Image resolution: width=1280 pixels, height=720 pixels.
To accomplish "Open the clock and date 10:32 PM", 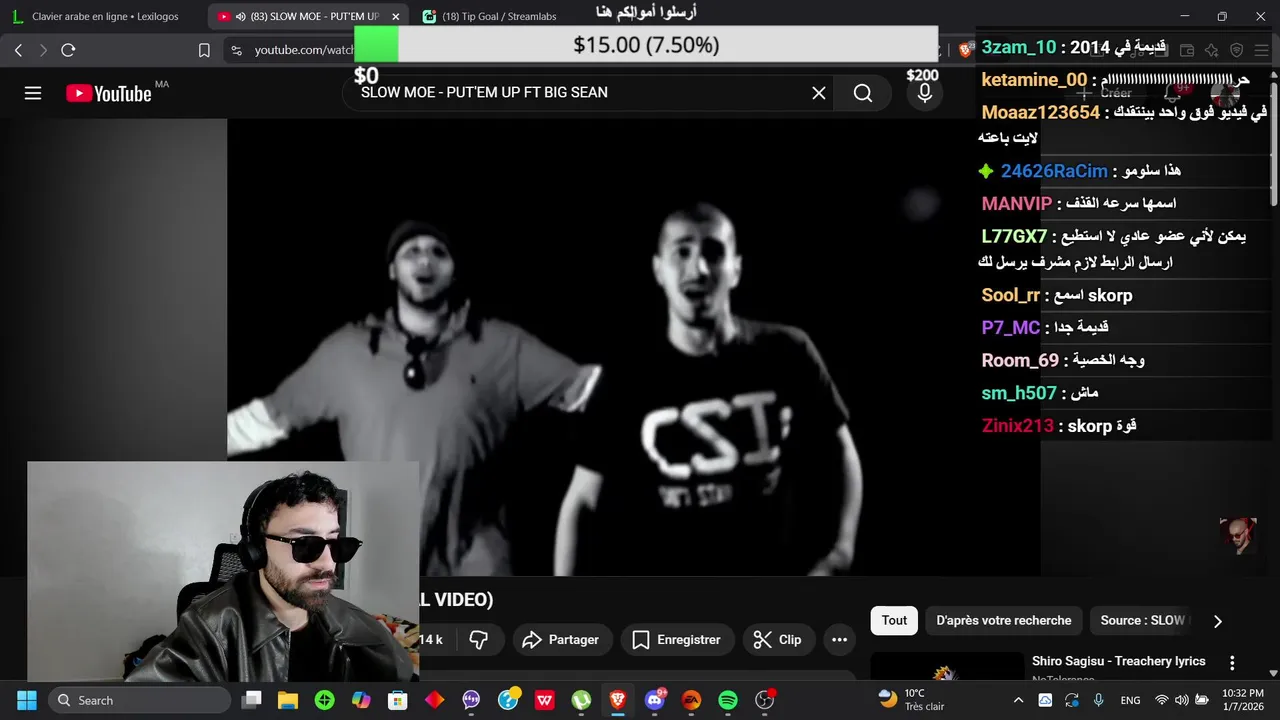I will point(1242,700).
